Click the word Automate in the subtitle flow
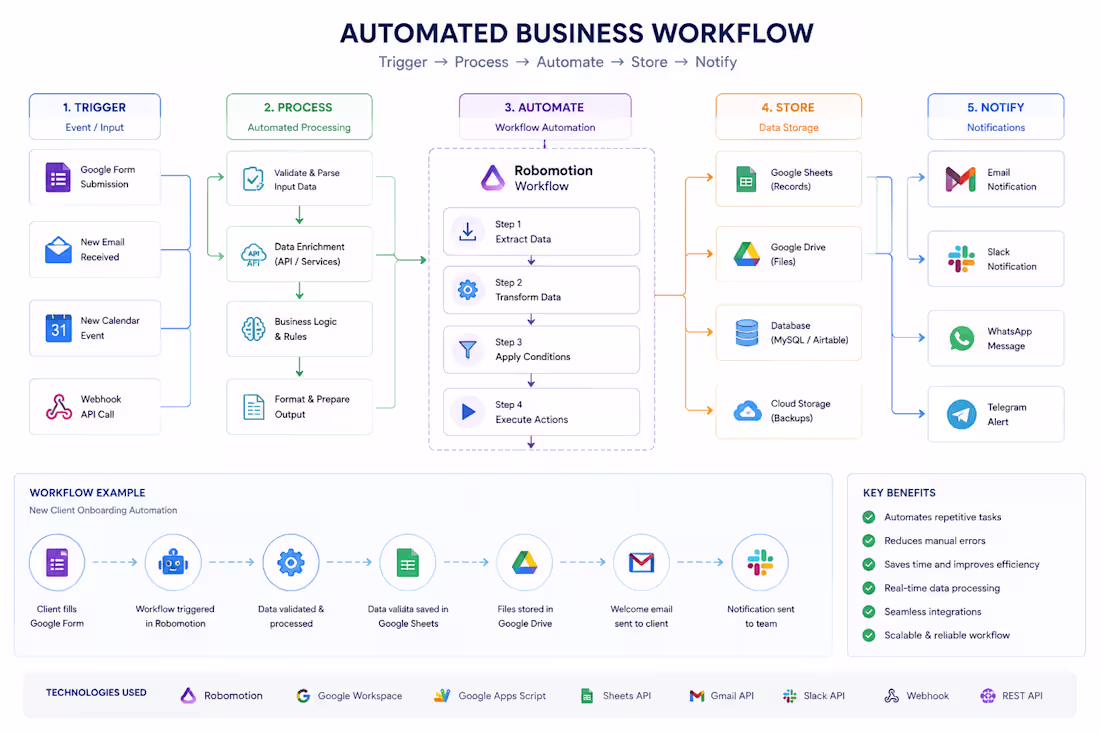 570,62
